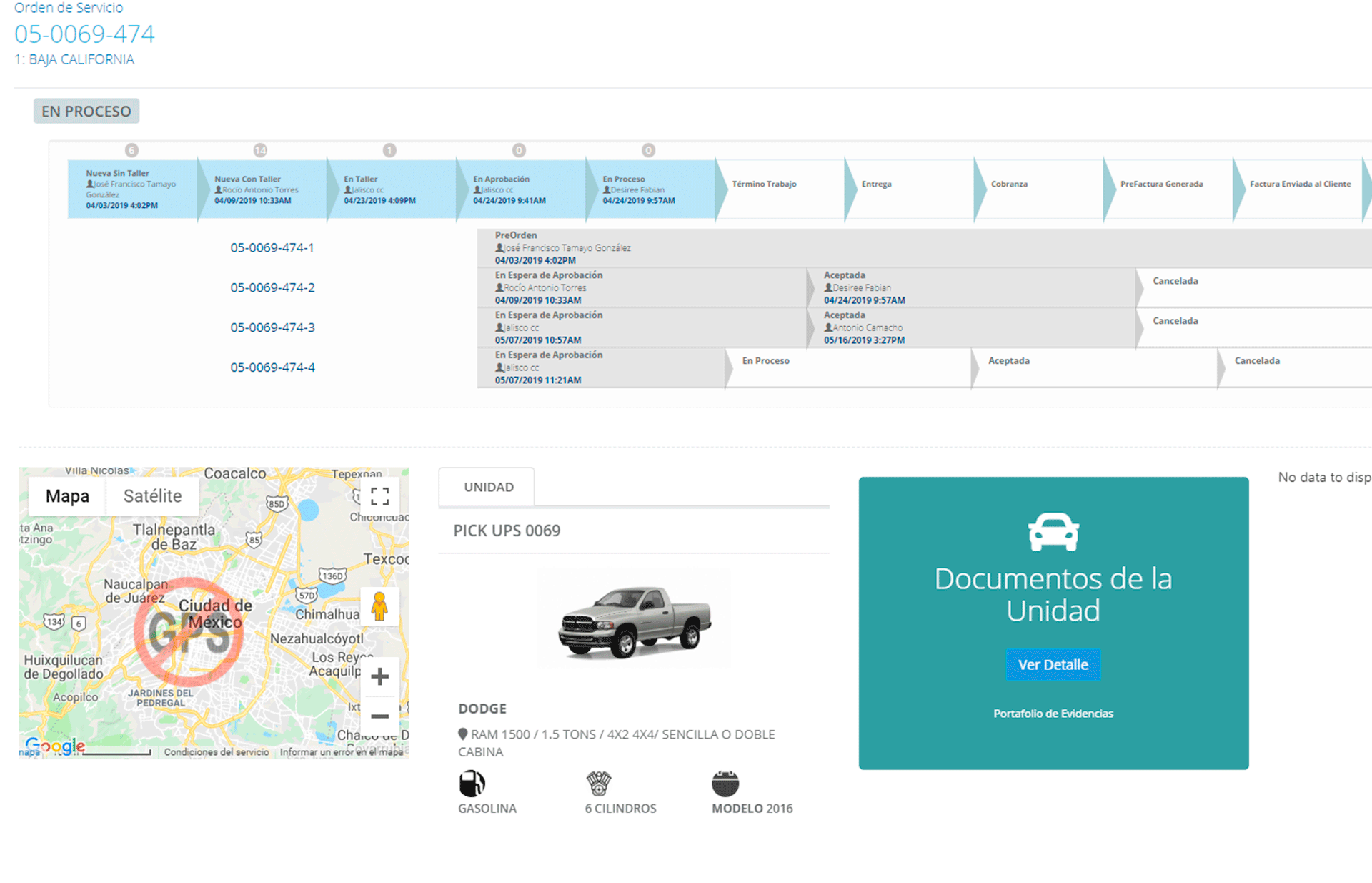This screenshot has width=1372, height=883.
Task: Click the Documentos de la Unidad heading
Action: pos(1053,595)
